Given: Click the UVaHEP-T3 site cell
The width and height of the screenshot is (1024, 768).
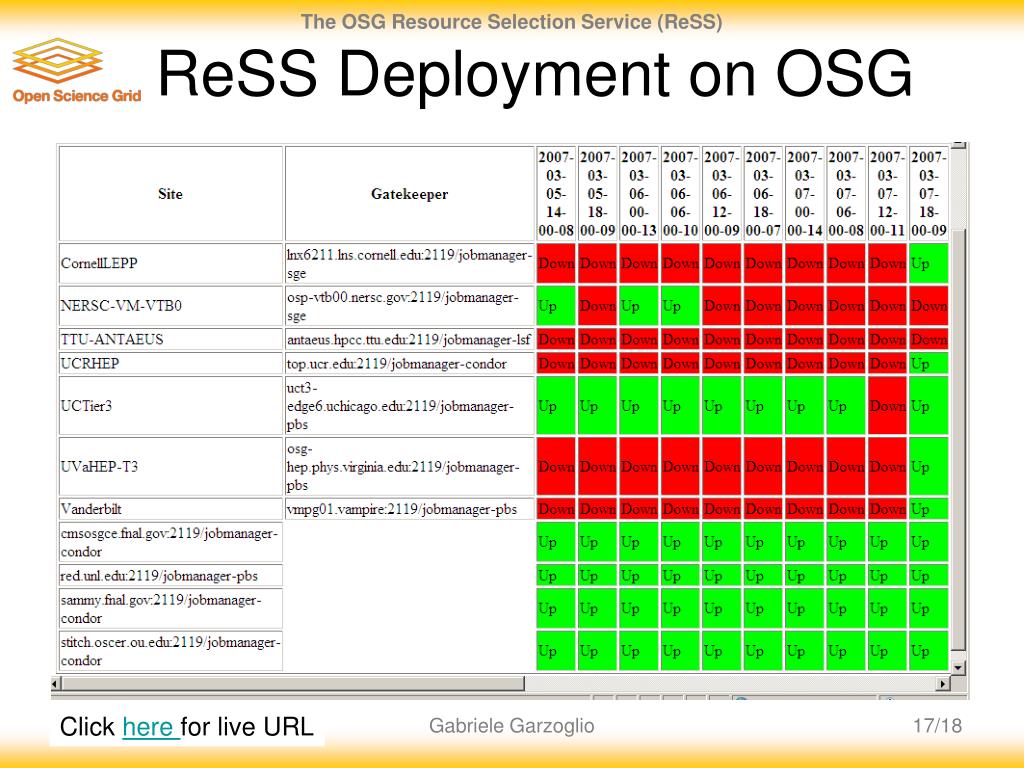Looking at the screenshot, I should (x=170, y=466).
